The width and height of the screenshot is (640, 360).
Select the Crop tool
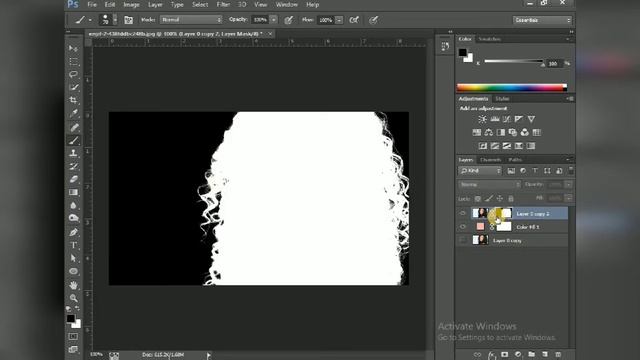[73, 100]
